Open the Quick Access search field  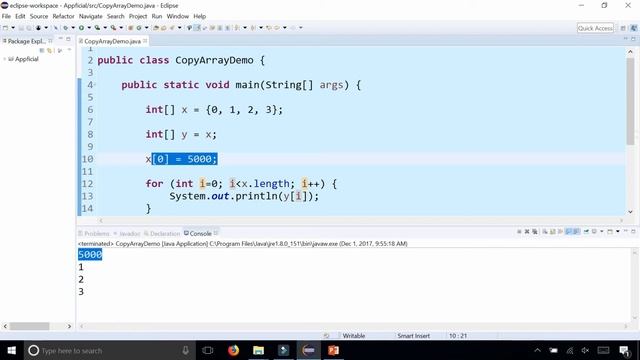tap(595, 28)
